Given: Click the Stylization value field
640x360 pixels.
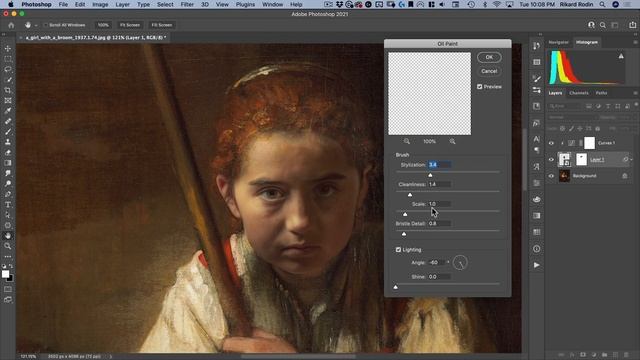Looking at the screenshot, I should tap(440, 164).
